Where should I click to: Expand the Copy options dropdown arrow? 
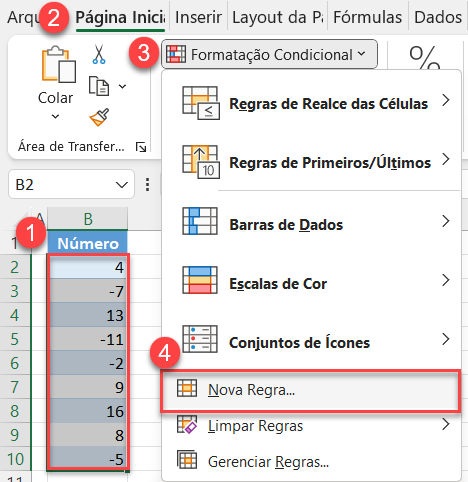[x=122, y=86]
